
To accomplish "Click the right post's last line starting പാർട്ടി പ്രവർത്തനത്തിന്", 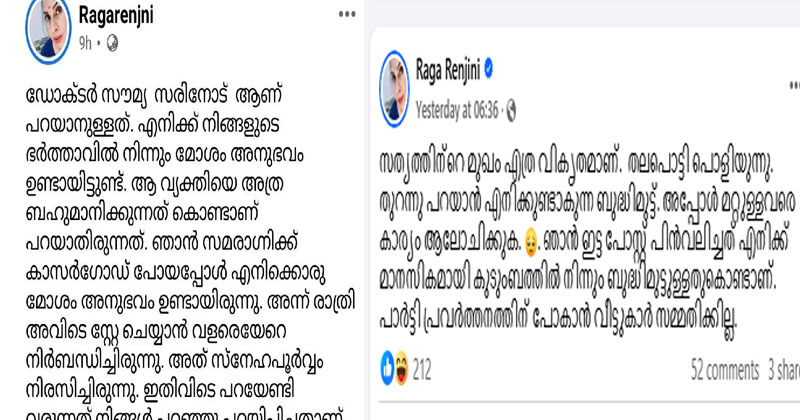I will coord(559,319).
